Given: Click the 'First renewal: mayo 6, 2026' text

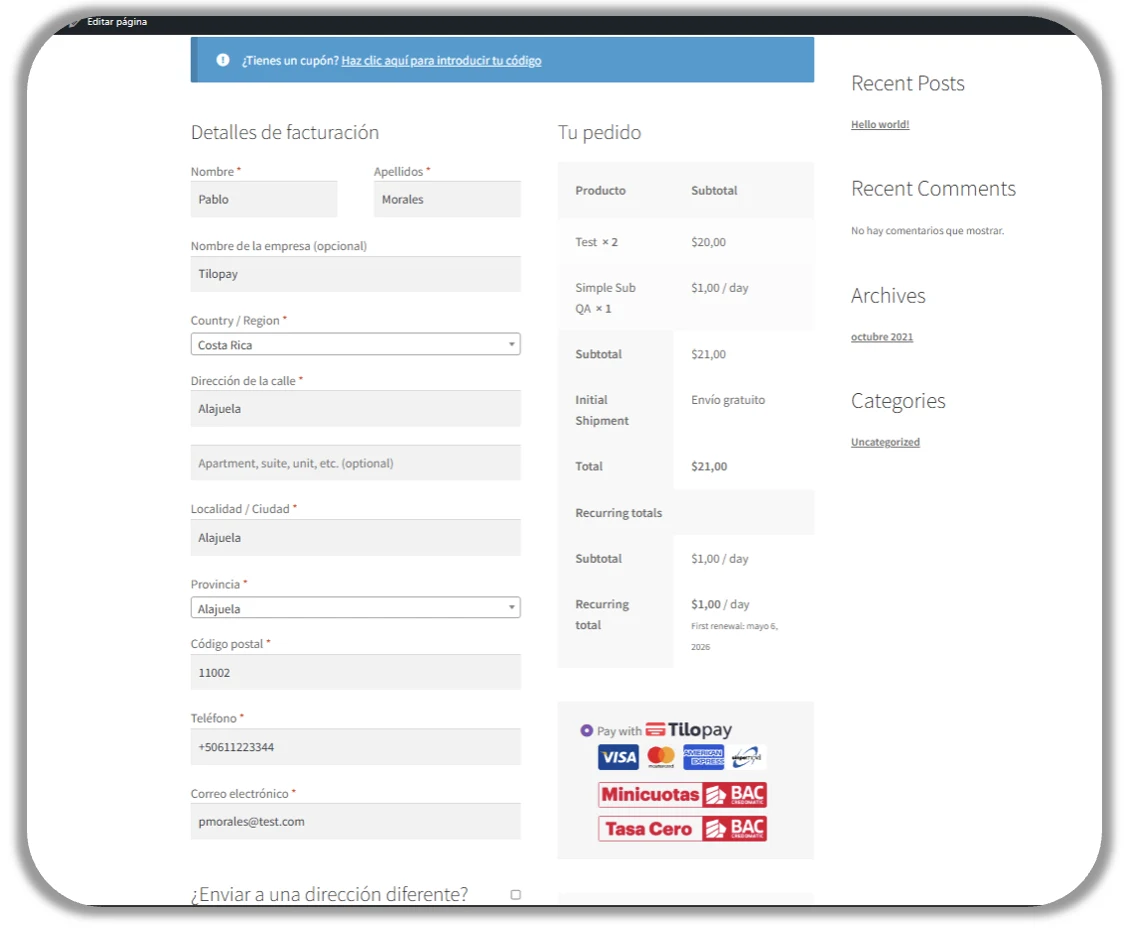Looking at the screenshot, I should pyautogui.click(x=734, y=636).
